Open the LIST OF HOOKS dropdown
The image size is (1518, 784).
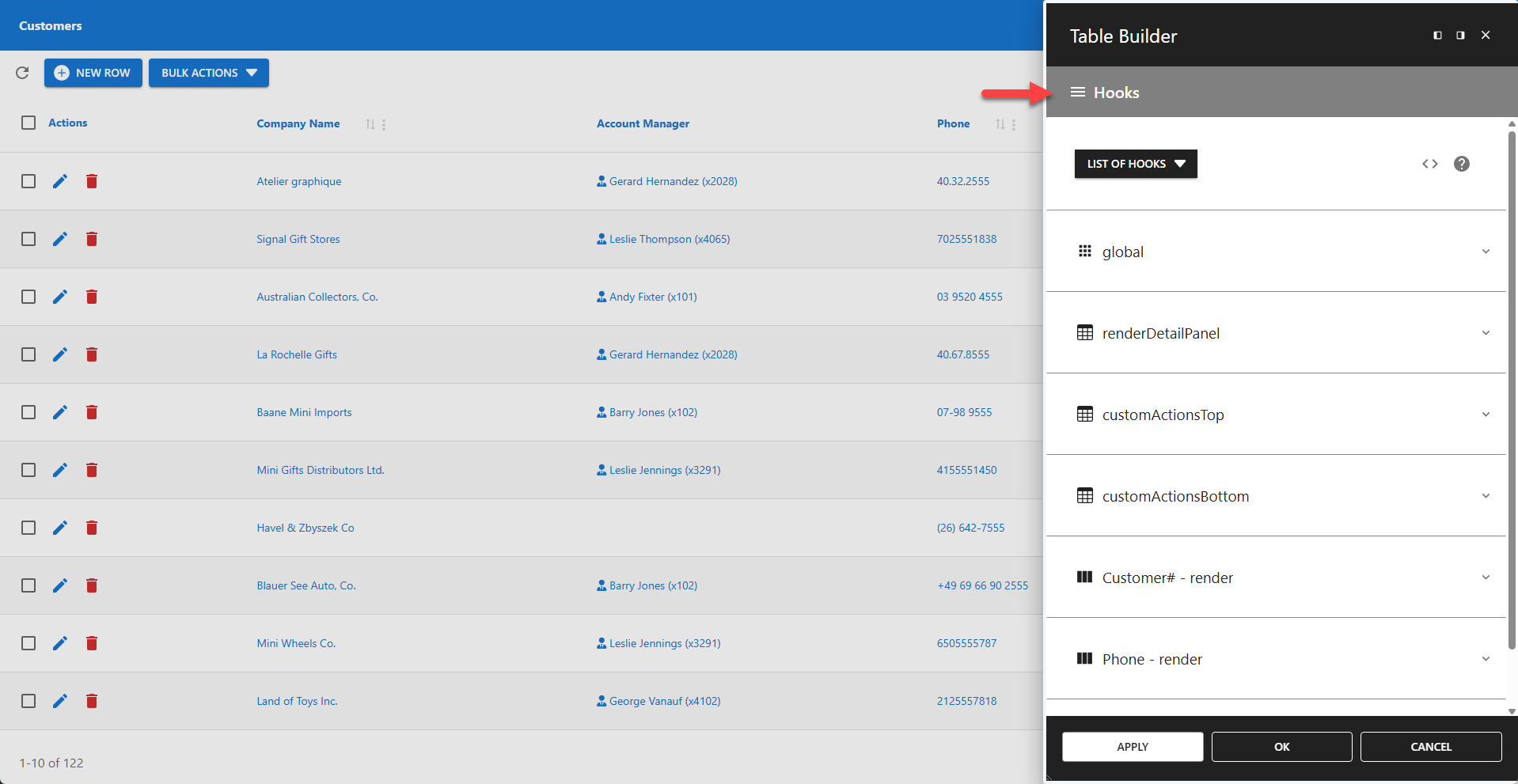(x=1135, y=164)
